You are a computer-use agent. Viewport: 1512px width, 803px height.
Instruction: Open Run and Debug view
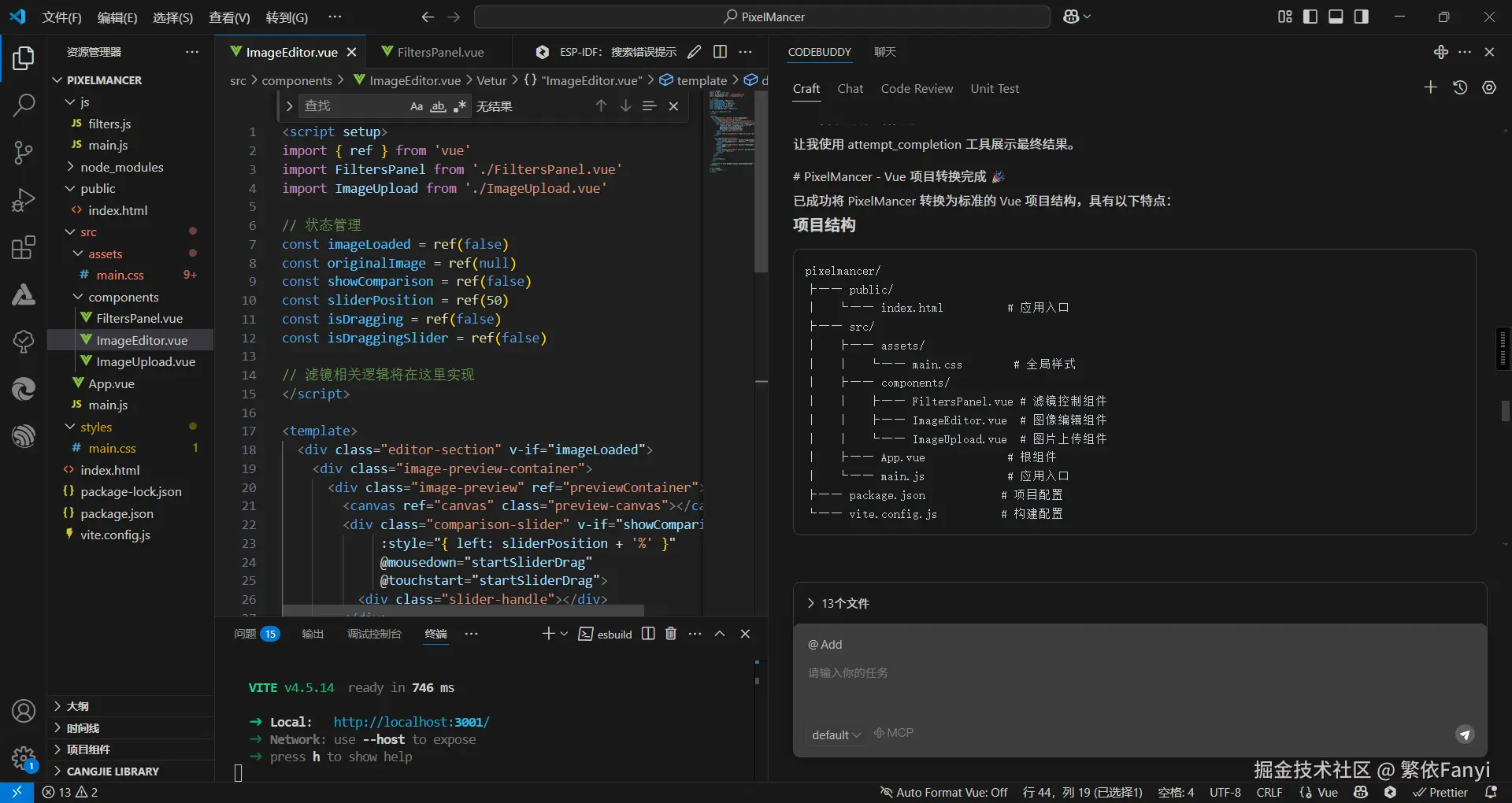[24, 200]
